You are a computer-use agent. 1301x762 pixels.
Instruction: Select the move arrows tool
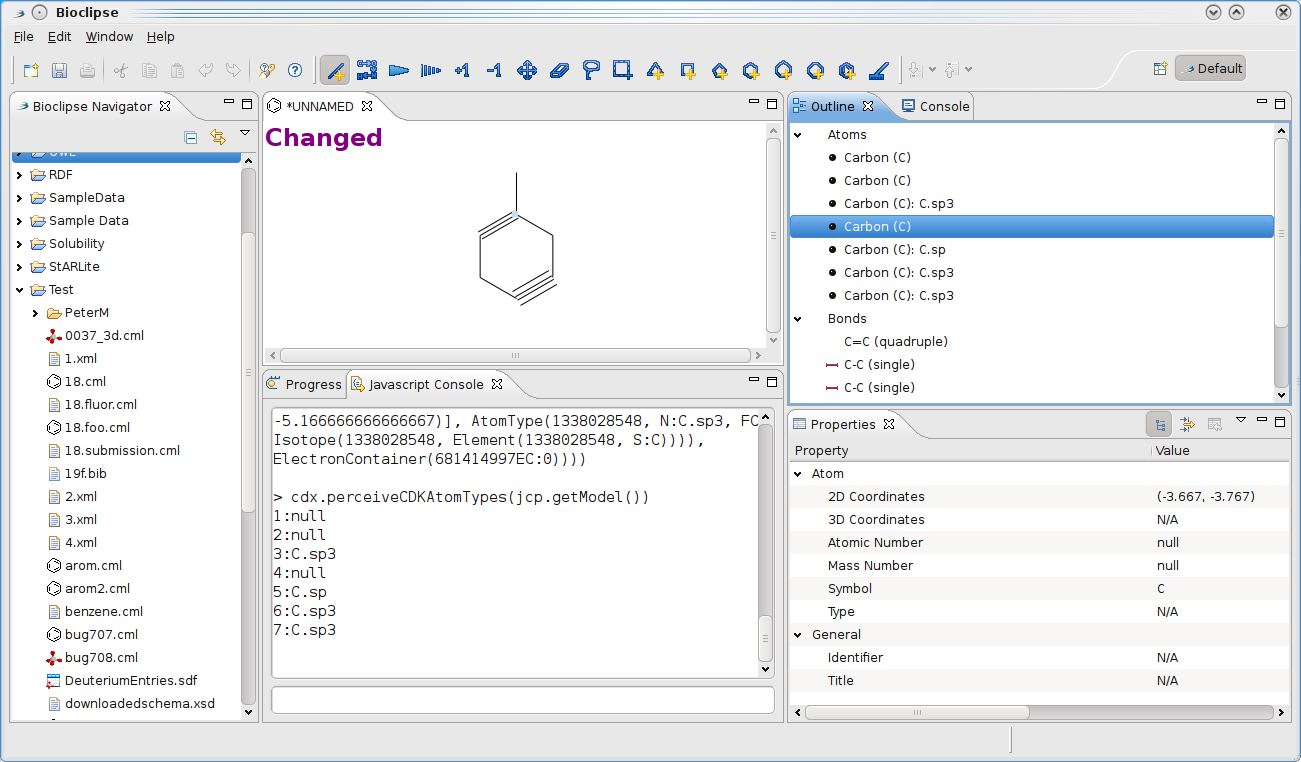click(x=527, y=70)
